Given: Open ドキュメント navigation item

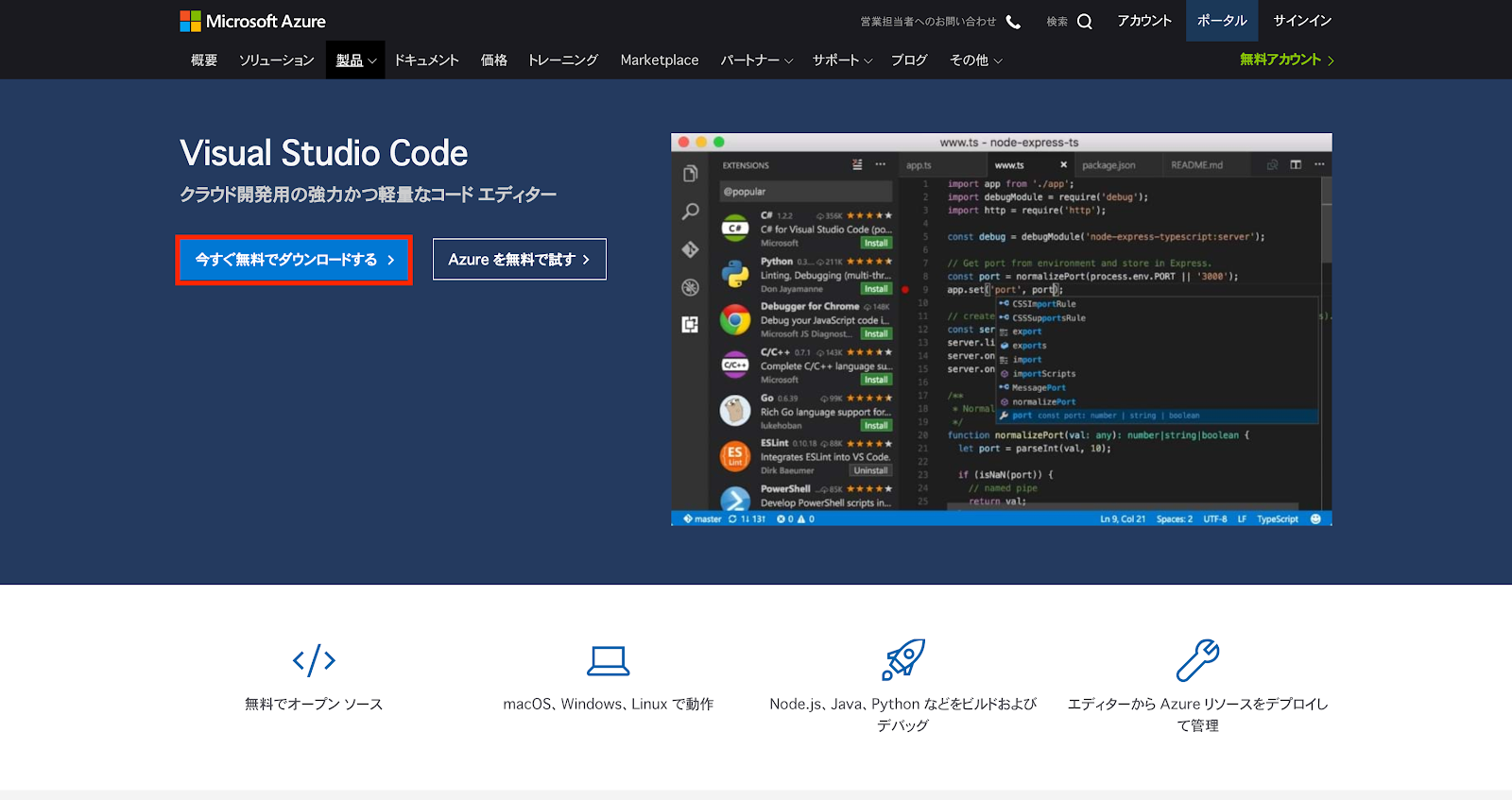Looking at the screenshot, I should [x=426, y=60].
